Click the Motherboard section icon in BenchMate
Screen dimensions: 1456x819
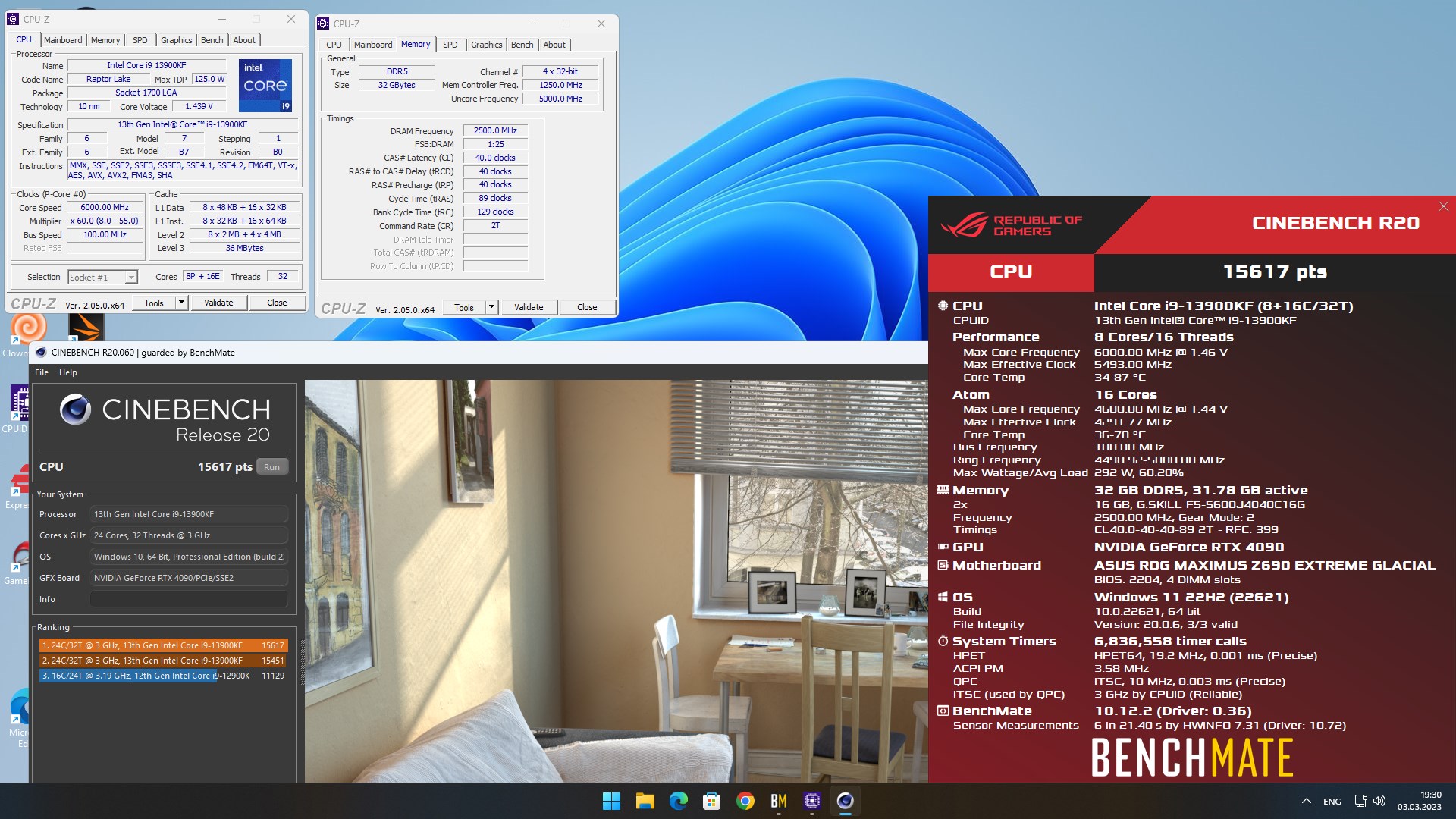click(x=943, y=565)
